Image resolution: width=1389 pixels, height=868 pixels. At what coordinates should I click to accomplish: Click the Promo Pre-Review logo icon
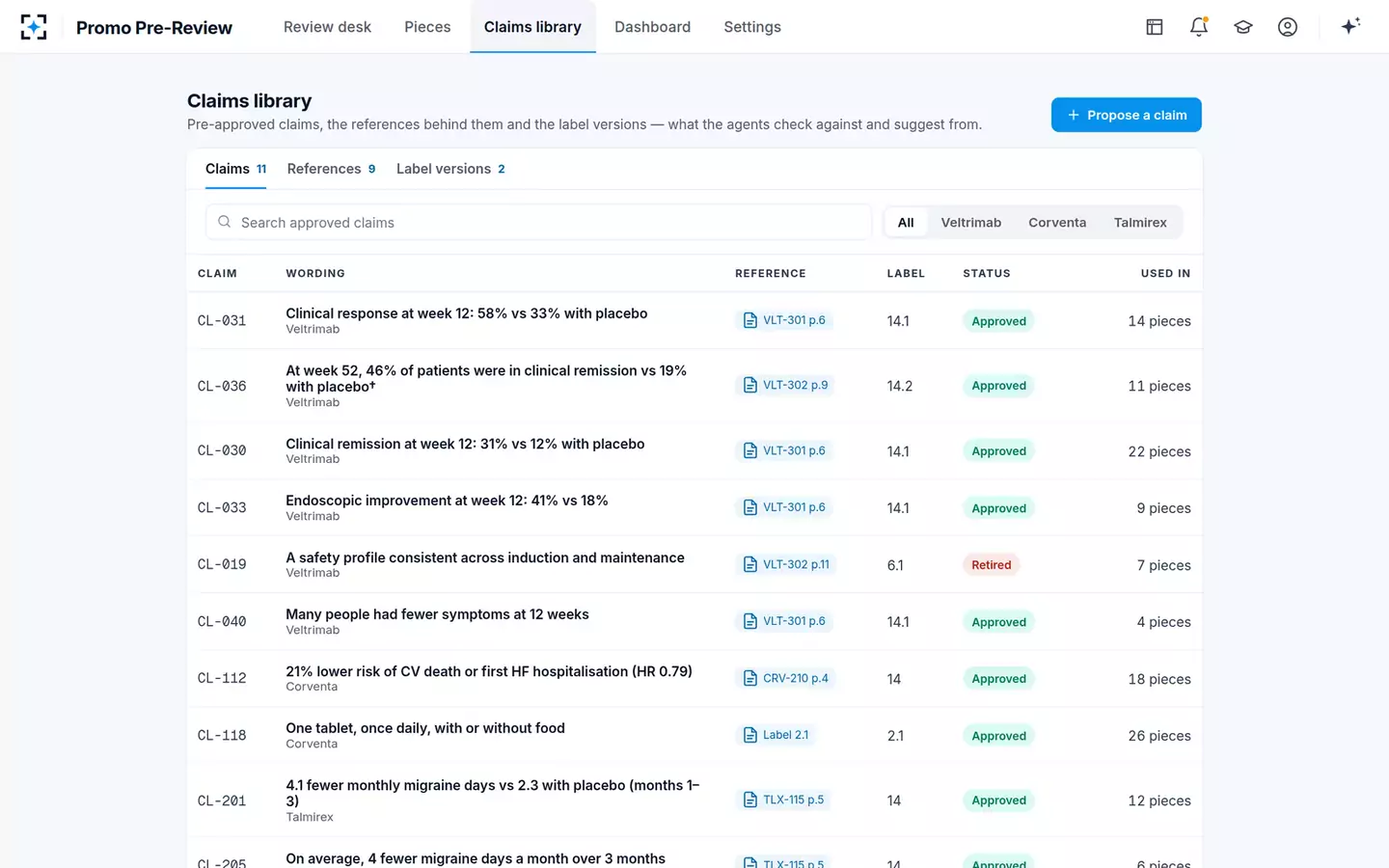click(34, 27)
